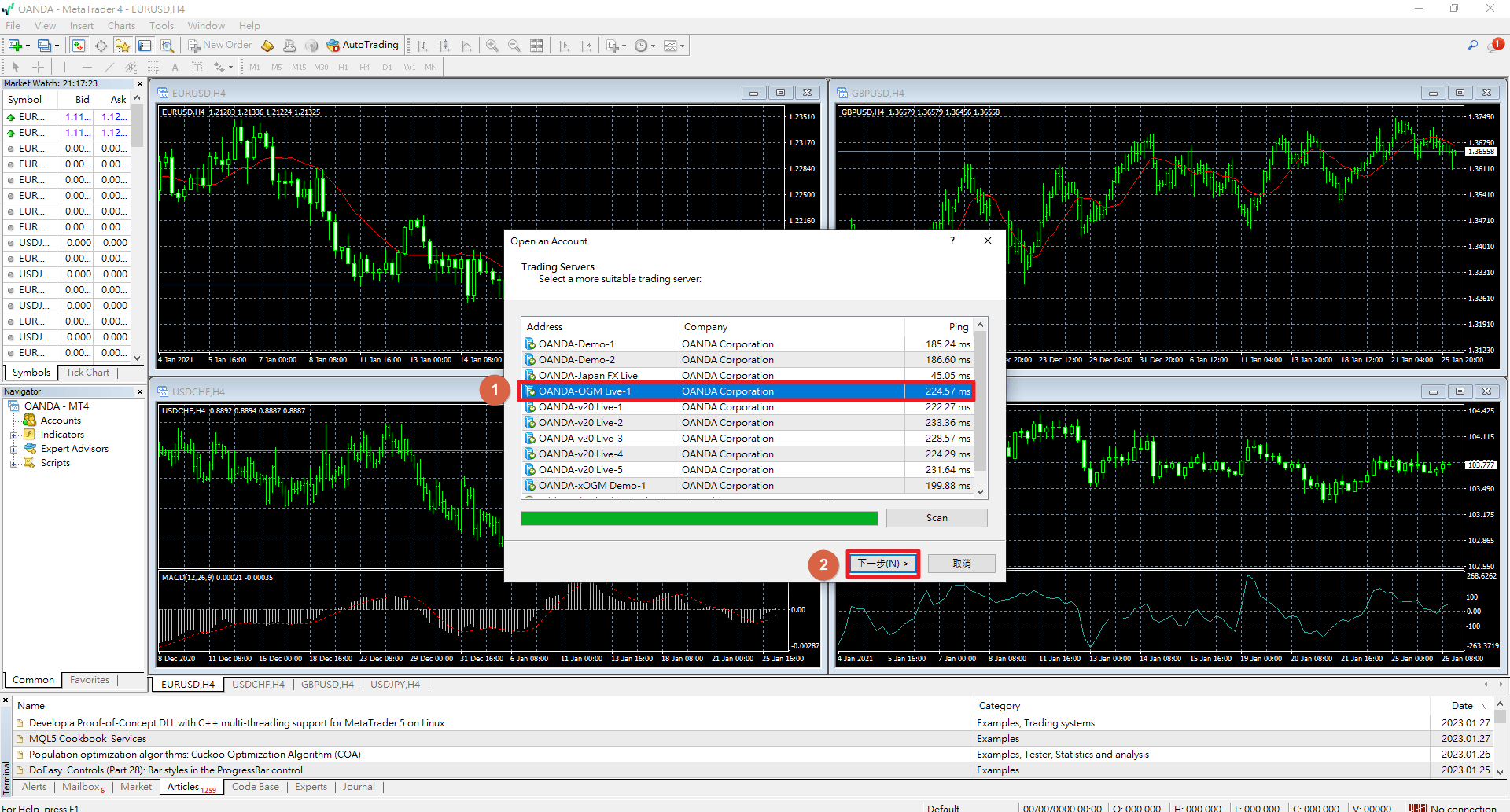The width and height of the screenshot is (1510, 812).
Task: Click the server scan progress bar
Action: click(699, 519)
